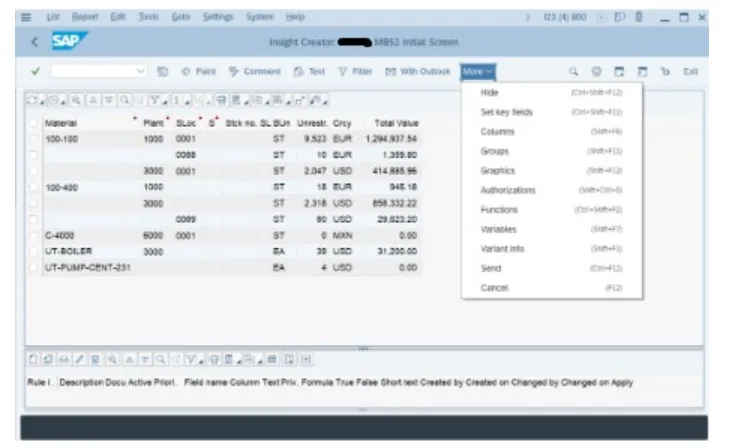729x448 pixels.
Task: Click the refresh icon in upper grid toolbar
Action: pos(32,100)
